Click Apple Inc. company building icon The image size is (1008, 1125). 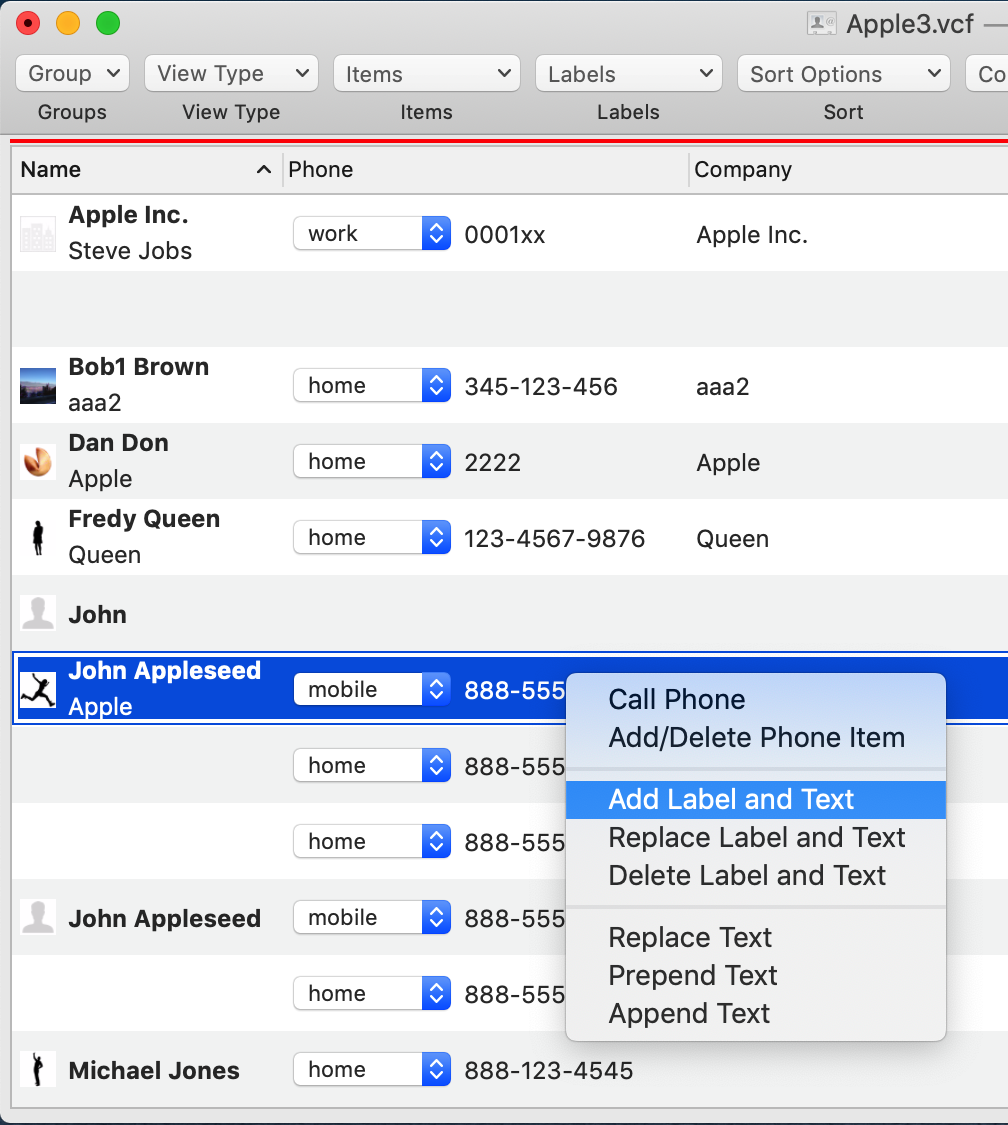37,235
